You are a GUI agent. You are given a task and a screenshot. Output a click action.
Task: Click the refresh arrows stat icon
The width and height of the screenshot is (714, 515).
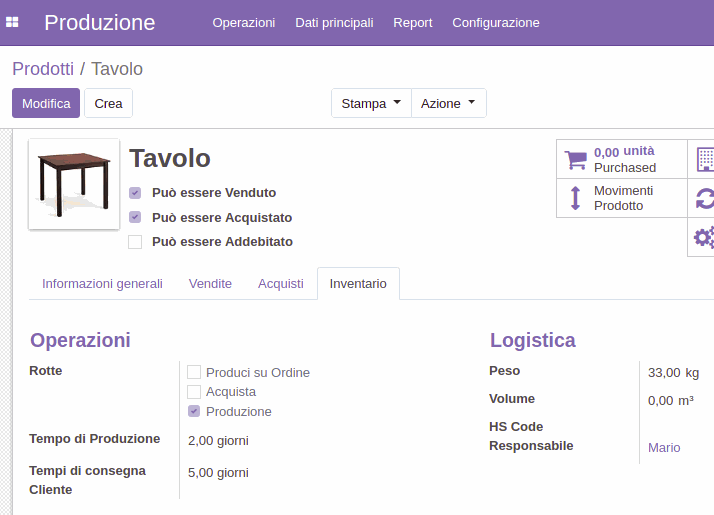pos(705,199)
